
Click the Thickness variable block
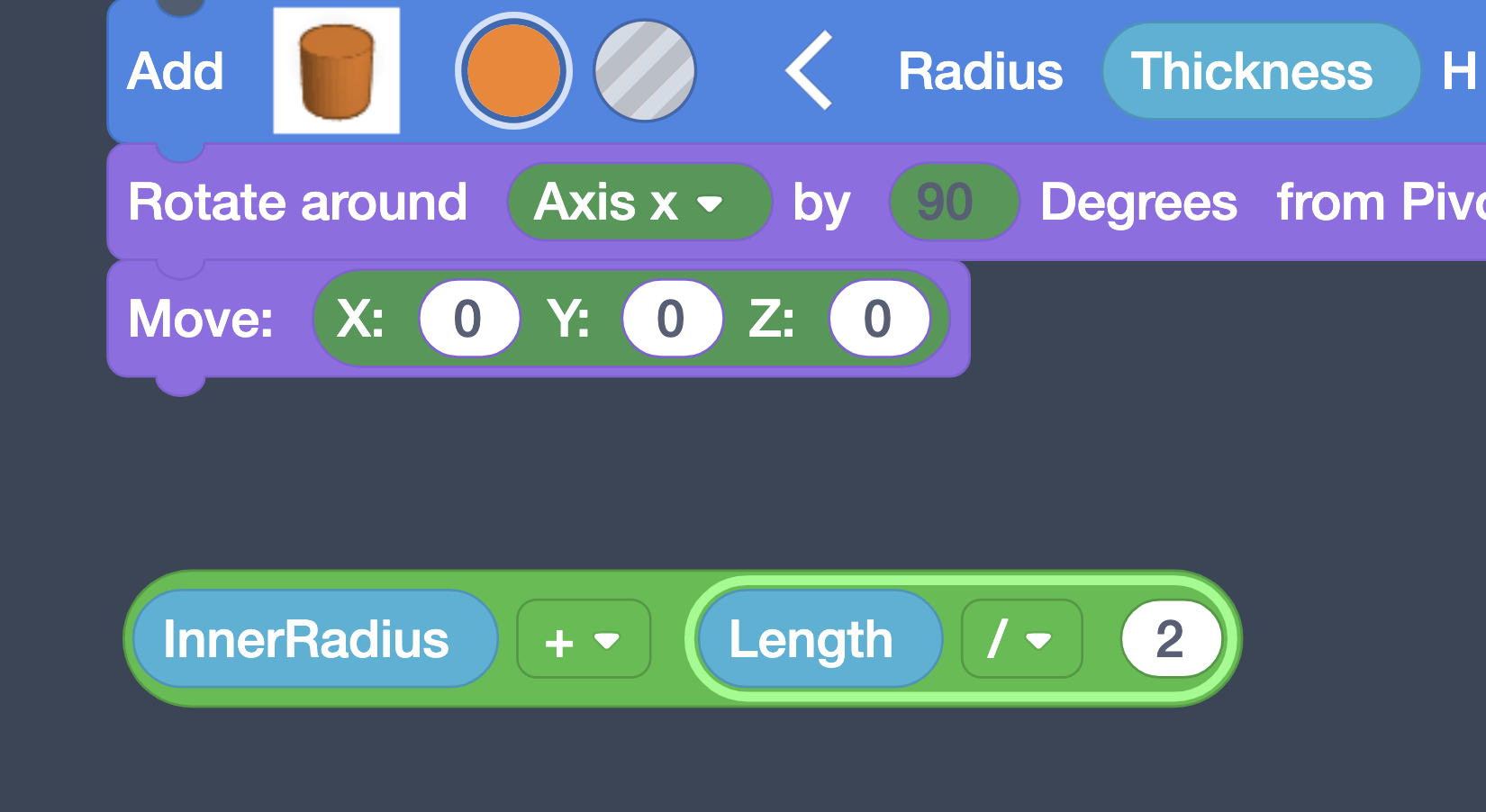pos(1252,71)
